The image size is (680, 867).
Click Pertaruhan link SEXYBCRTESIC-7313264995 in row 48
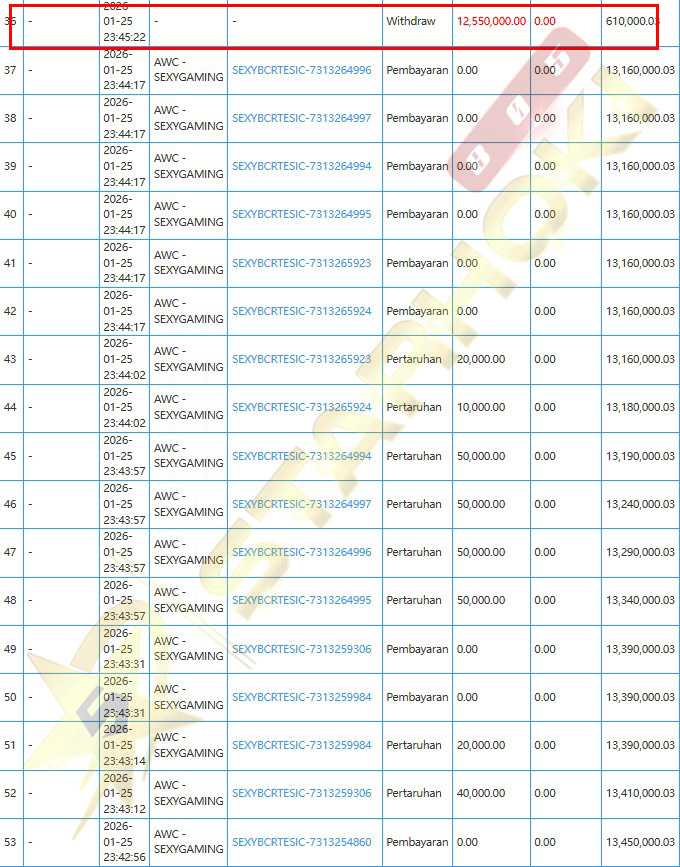301,600
